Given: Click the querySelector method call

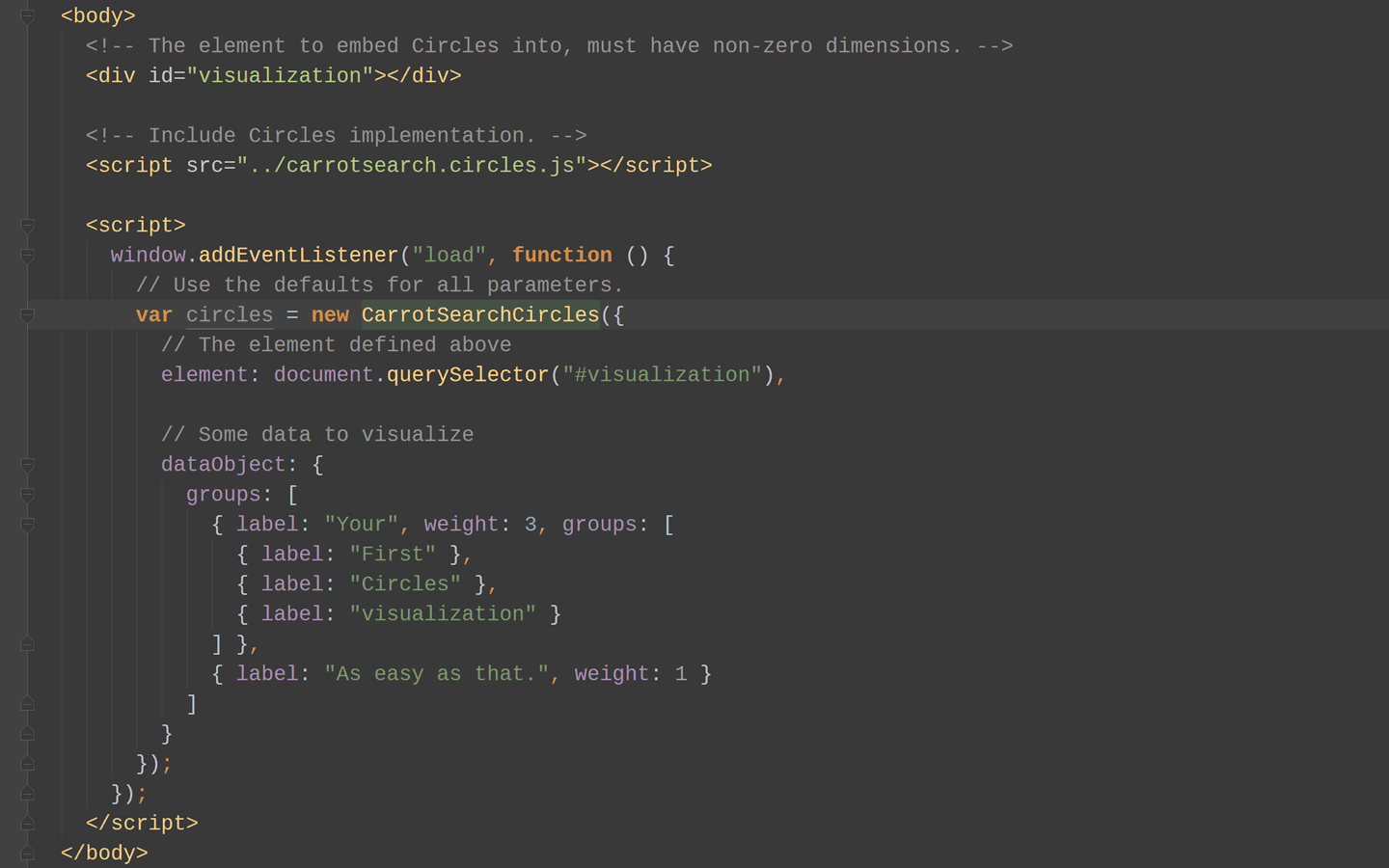Looking at the screenshot, I should tap(468, 375).
